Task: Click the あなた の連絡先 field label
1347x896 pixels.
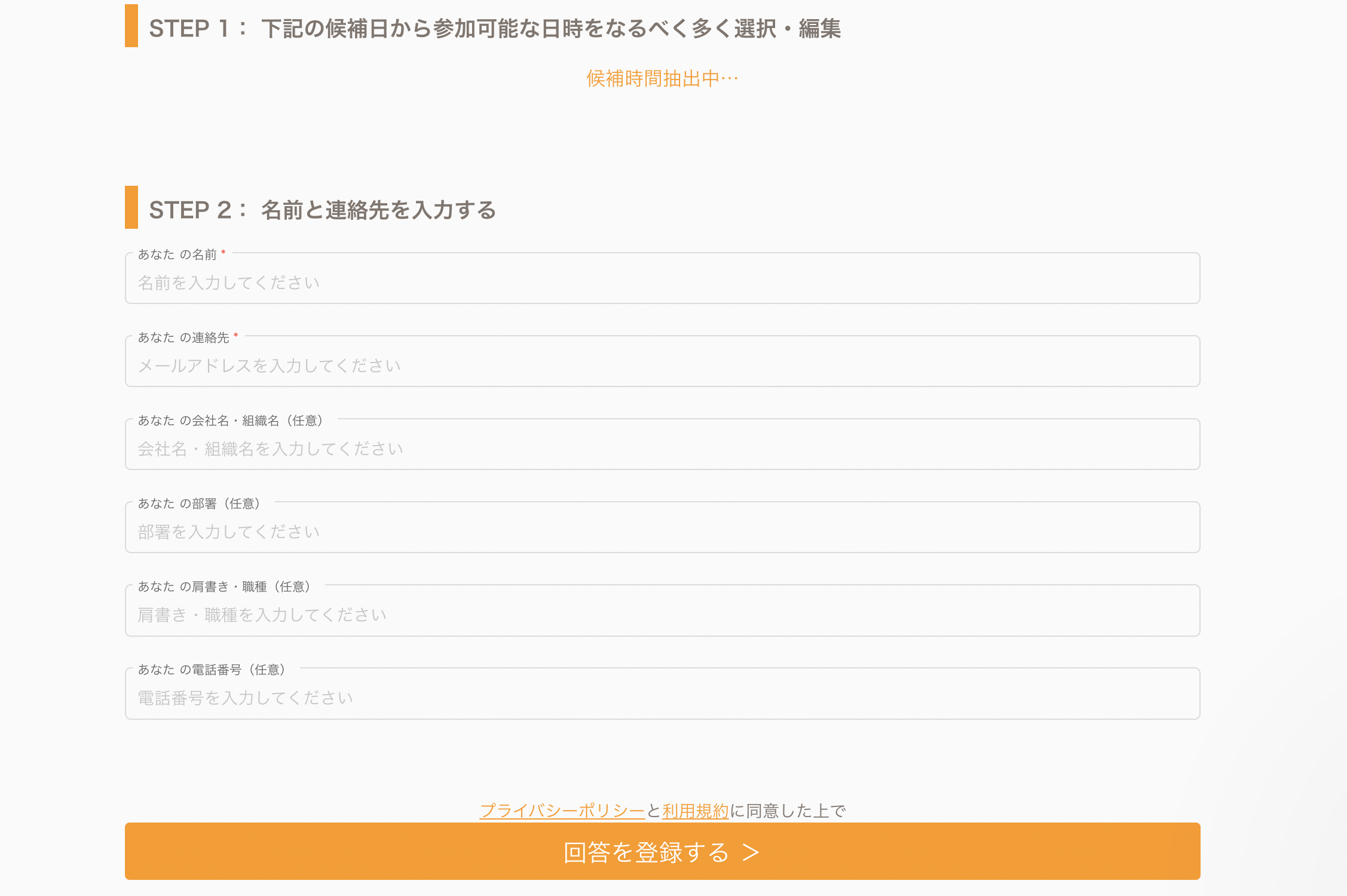Action: (x=183, y=337)
